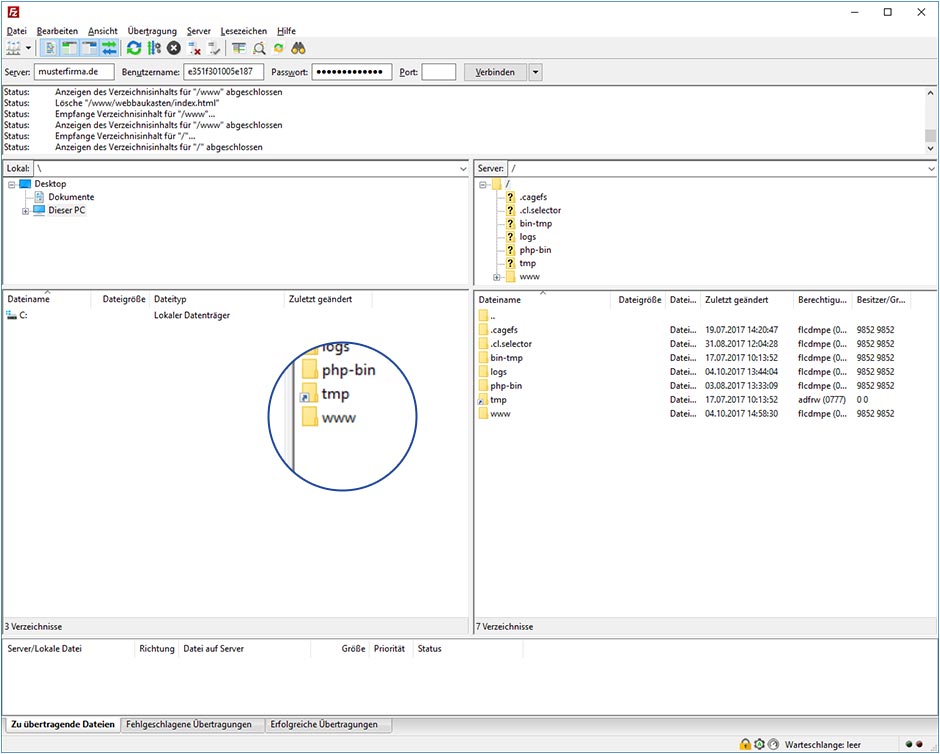Collapse the Desktop tree node
The image size is (940, 754).
pyautogui.click(x=11, y=185)
